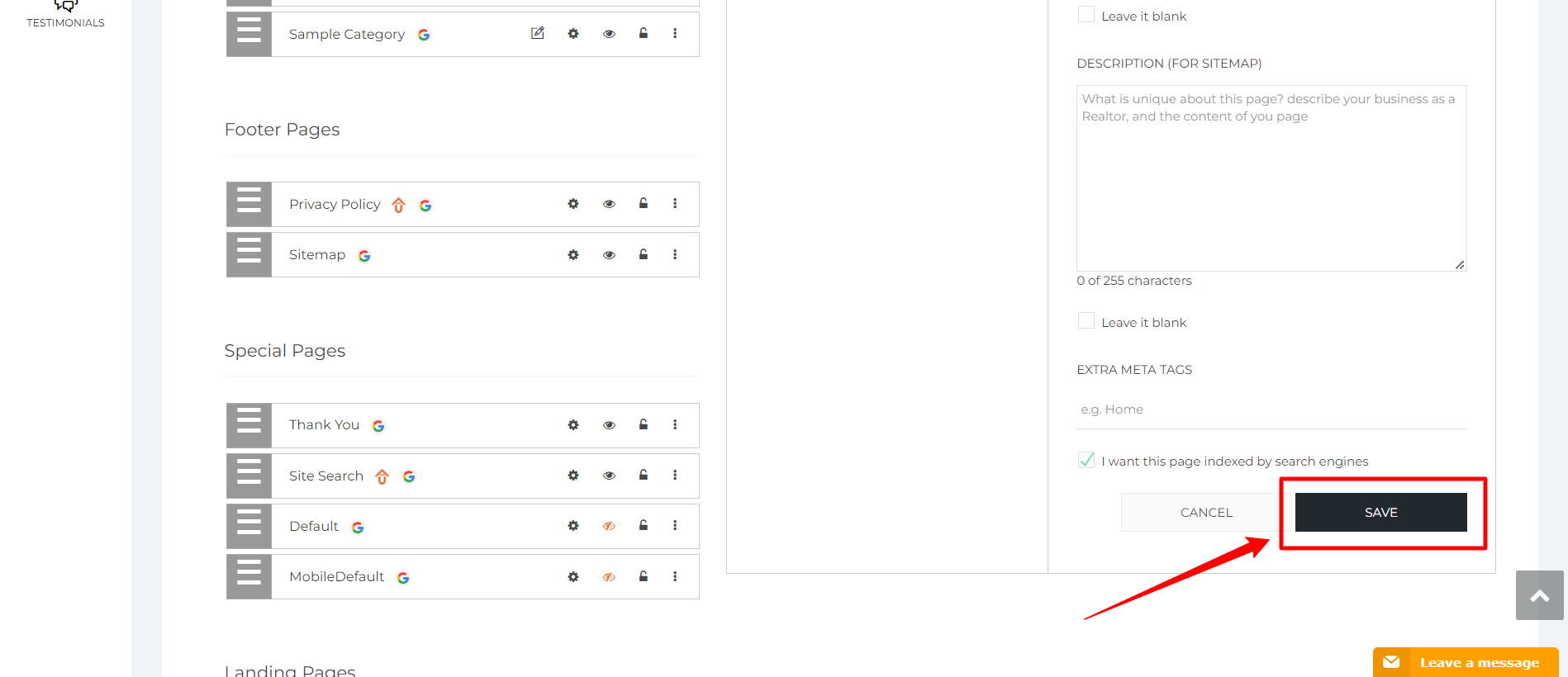The height and width of the screenshot is (677, 1568).
Task: Open more options menu for Sample Category
Action: click(675, 33)
